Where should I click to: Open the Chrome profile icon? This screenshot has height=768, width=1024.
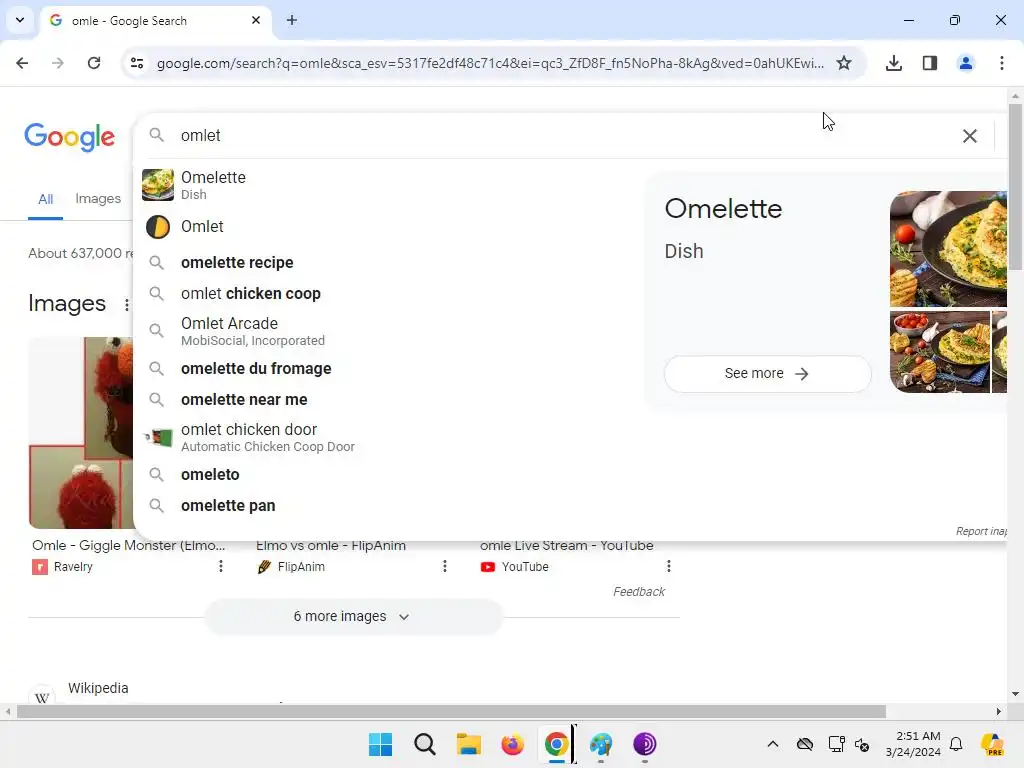[966, 63]
